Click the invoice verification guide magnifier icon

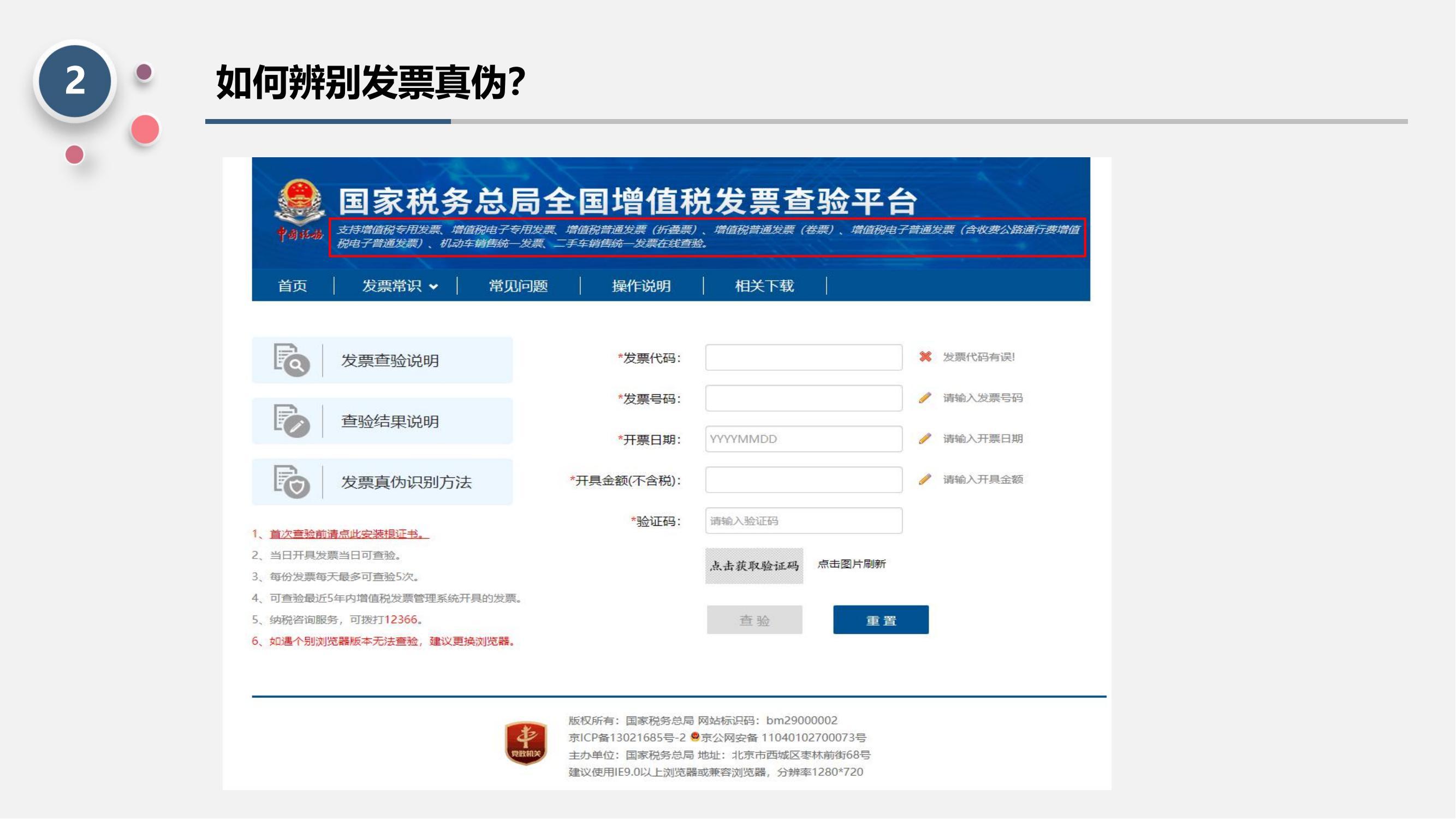pyautogui.click(x=292, y=360)
